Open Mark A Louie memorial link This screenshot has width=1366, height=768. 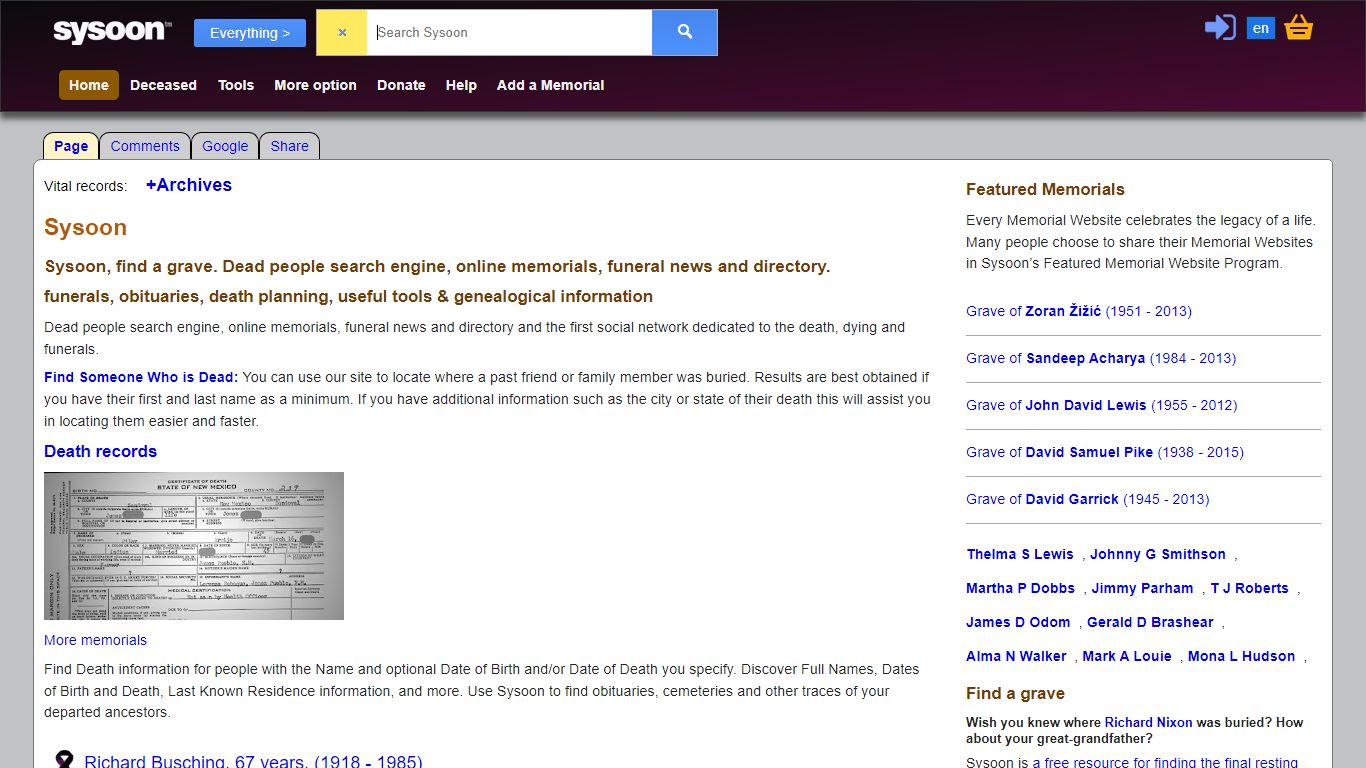point(1127,656)
